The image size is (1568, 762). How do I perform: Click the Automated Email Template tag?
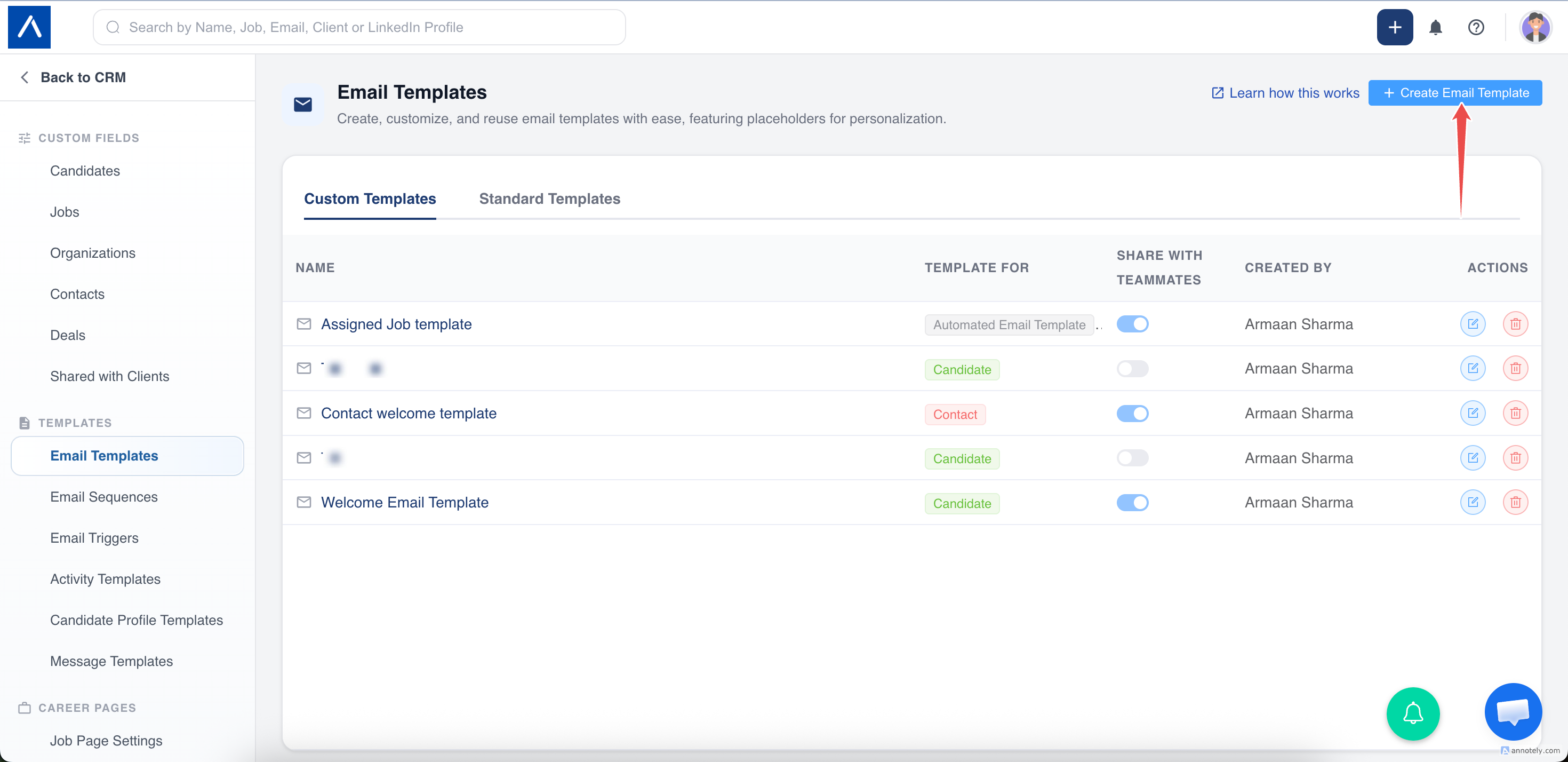(1009, 324)
